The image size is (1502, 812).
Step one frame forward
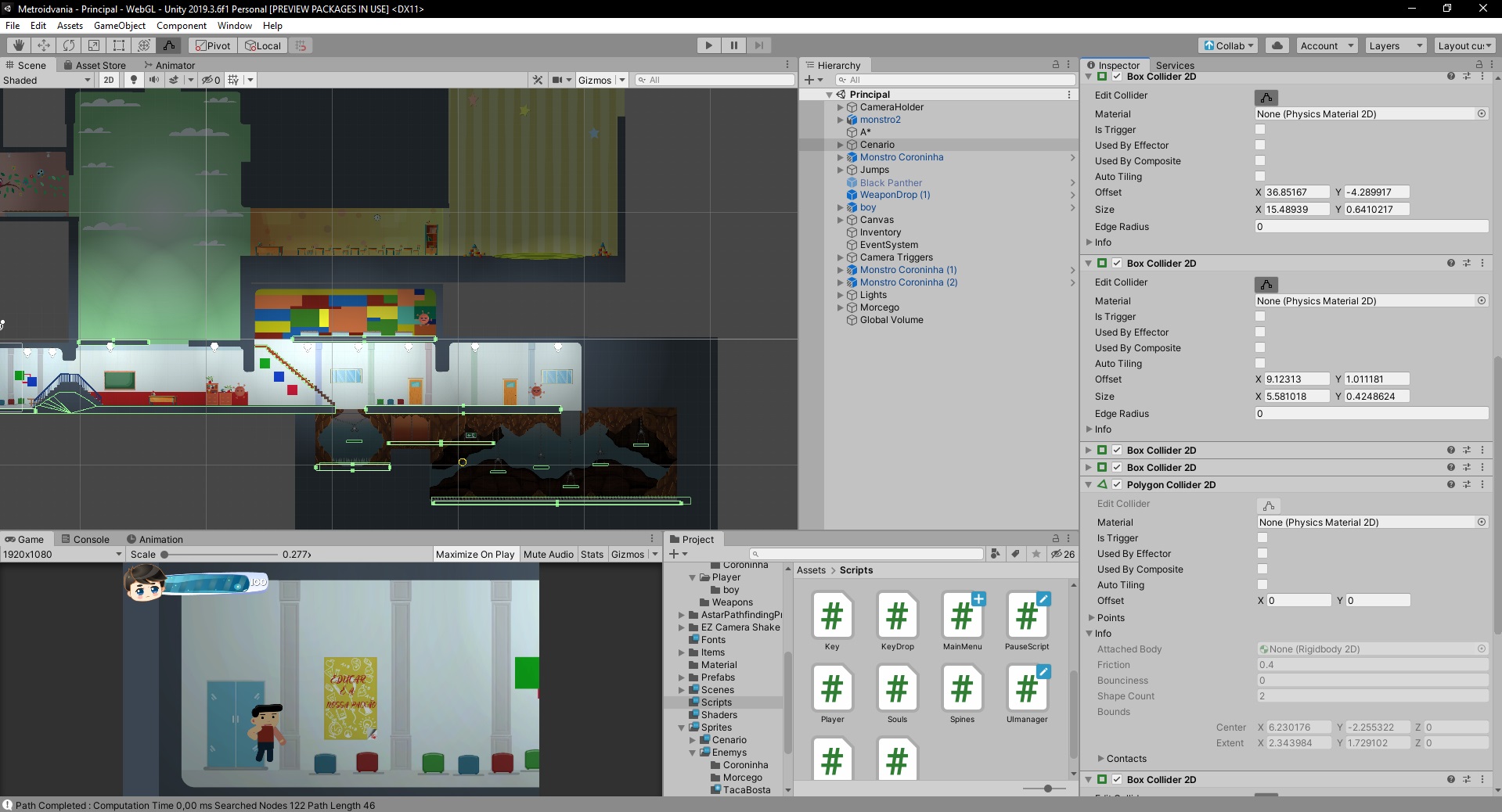click(x=758, y=45)
